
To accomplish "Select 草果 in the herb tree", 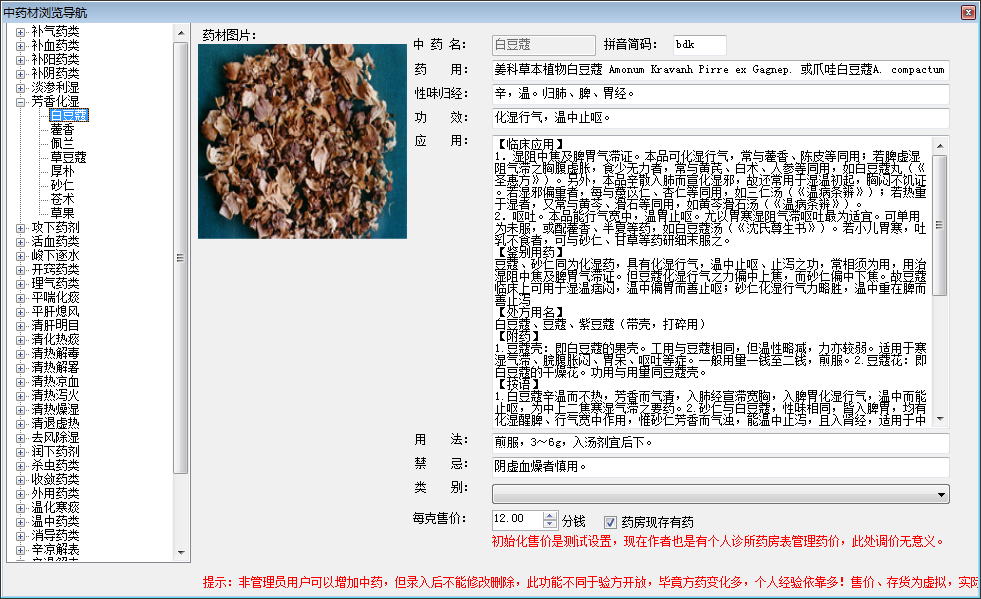I will coord(62,214).
